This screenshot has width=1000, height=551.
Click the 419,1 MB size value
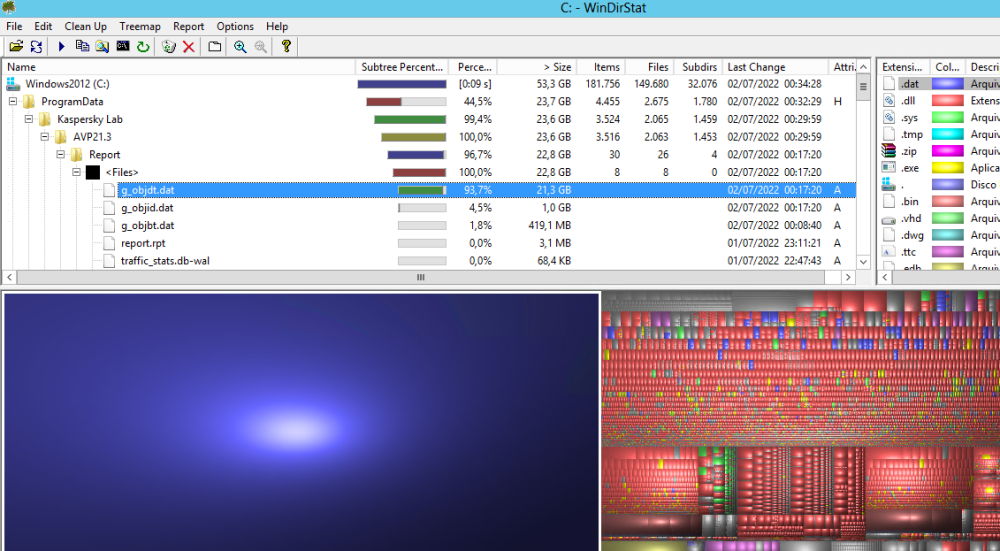pyautogui.click(x=549, y=225)
